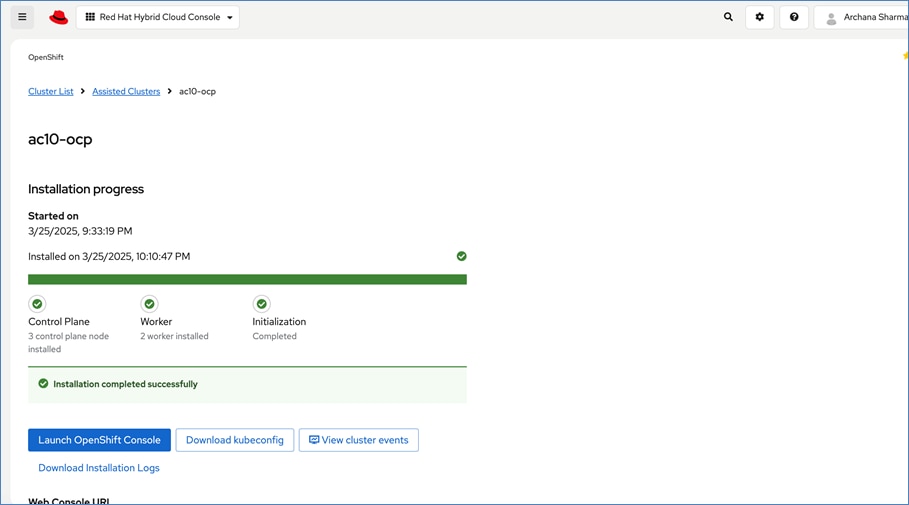Screen dimensions: 909x505
Task: Click '2 worker installed' text
Action: [x=174, y=336]
